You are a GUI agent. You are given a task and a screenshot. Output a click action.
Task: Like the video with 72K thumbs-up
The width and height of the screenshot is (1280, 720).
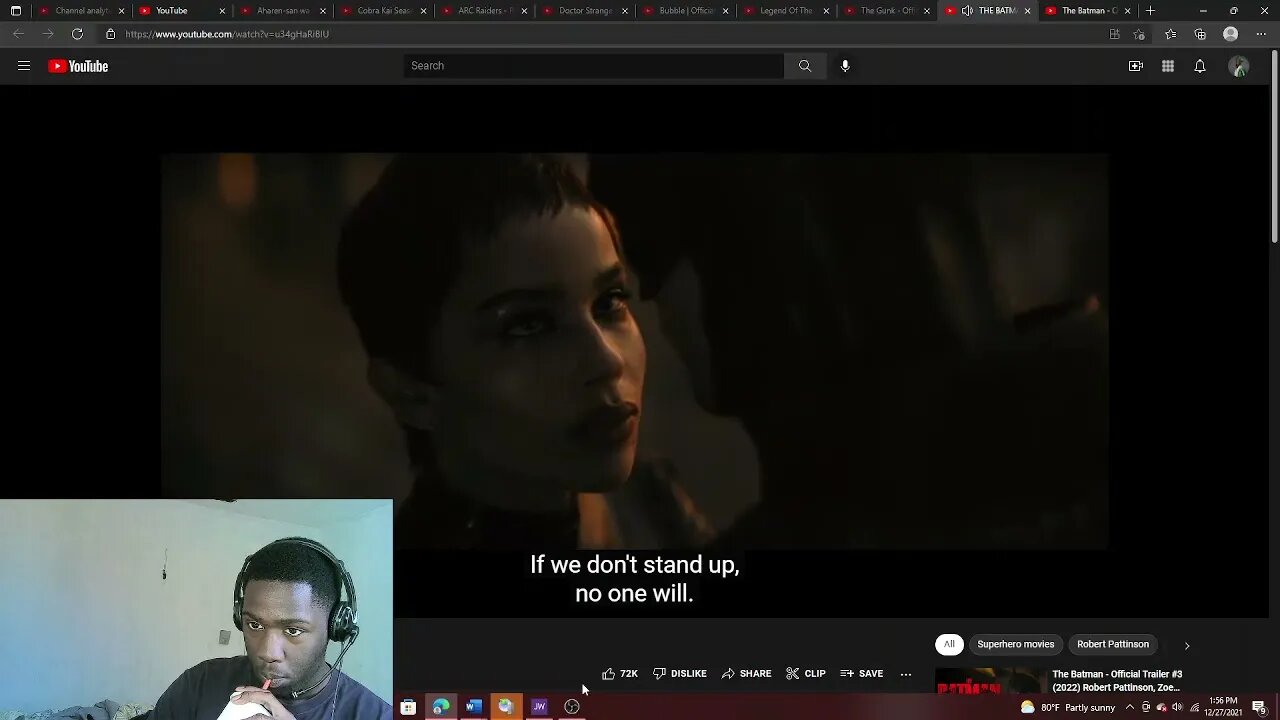click(620, 674)
